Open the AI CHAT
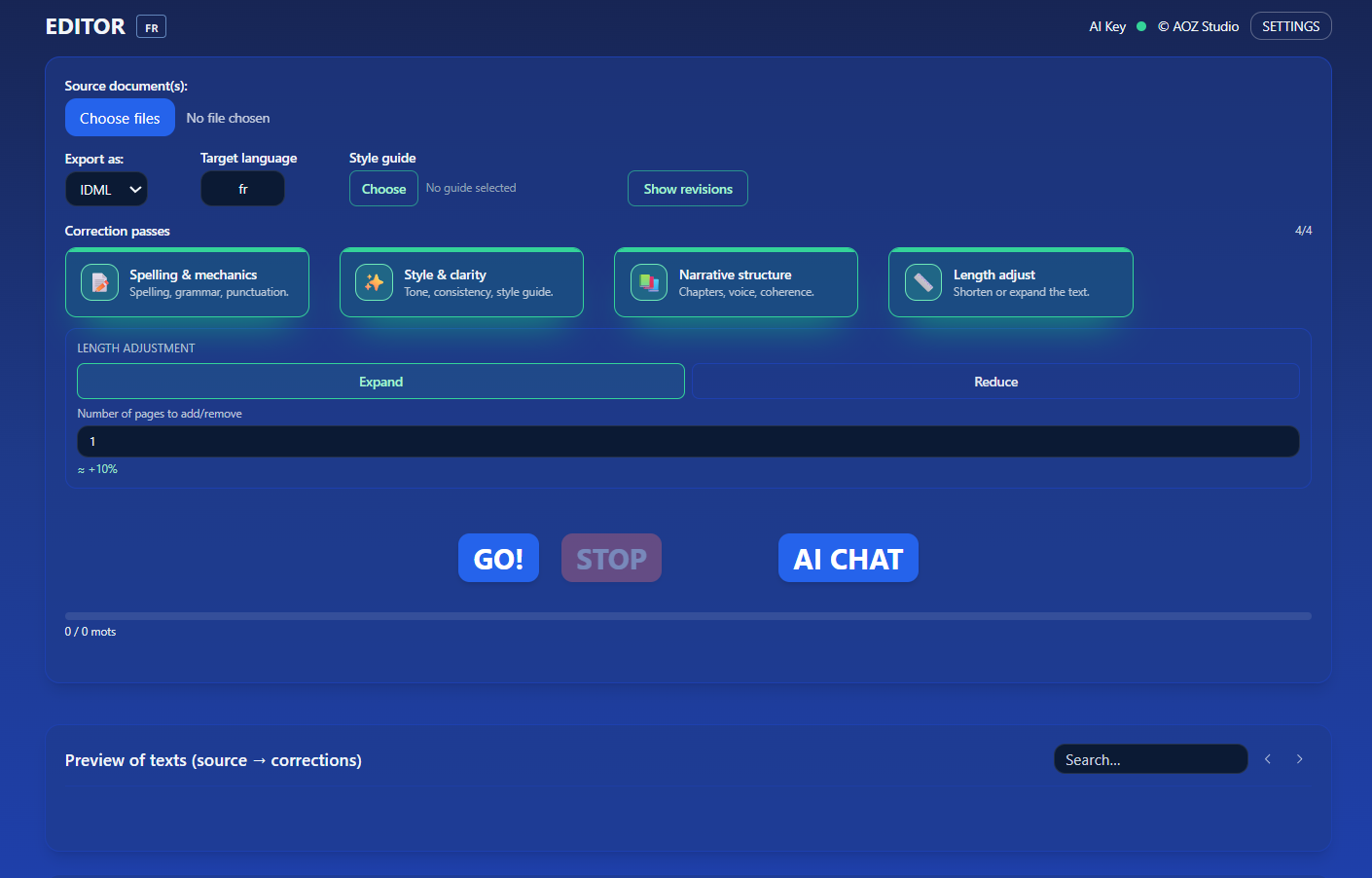Screen dimensions: 1372x878 tap(848, 558)
